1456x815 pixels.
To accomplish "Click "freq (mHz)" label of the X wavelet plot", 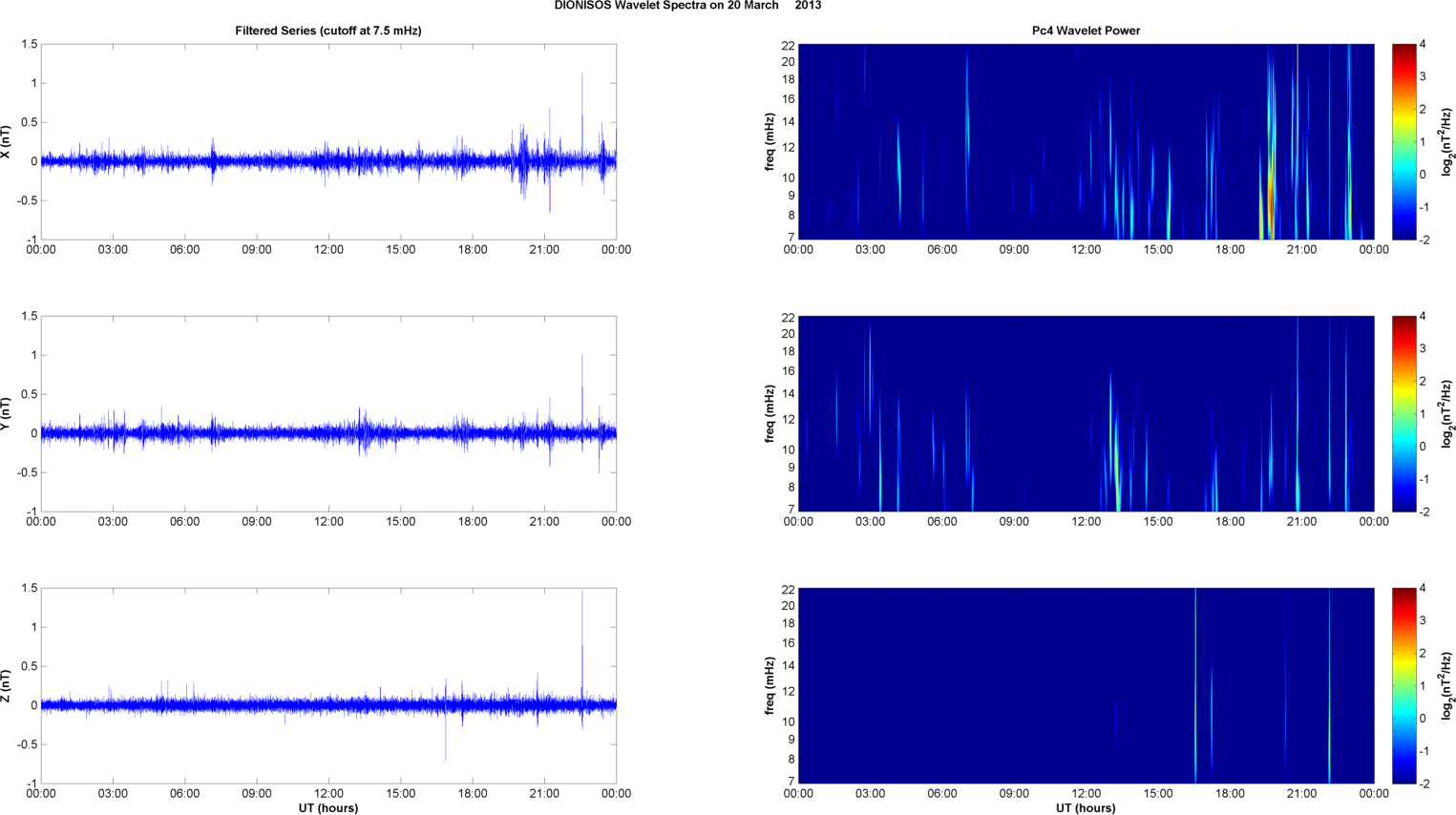I will pyautogui.click(x=770, y=142).
